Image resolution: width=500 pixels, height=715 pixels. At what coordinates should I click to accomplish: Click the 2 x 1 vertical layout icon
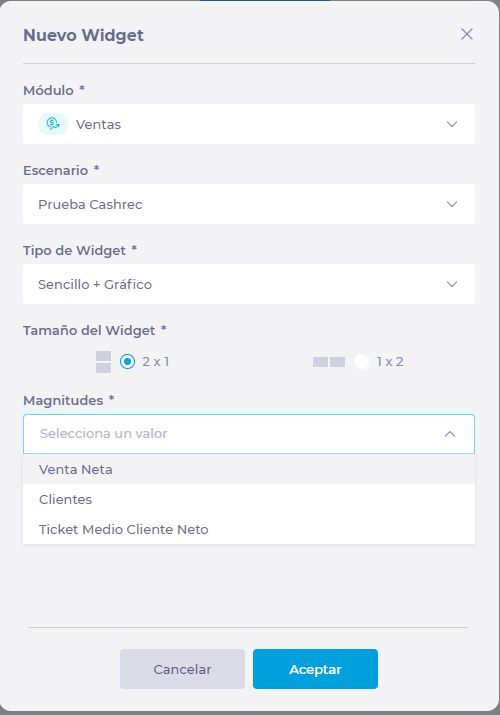tap(103, 362)
